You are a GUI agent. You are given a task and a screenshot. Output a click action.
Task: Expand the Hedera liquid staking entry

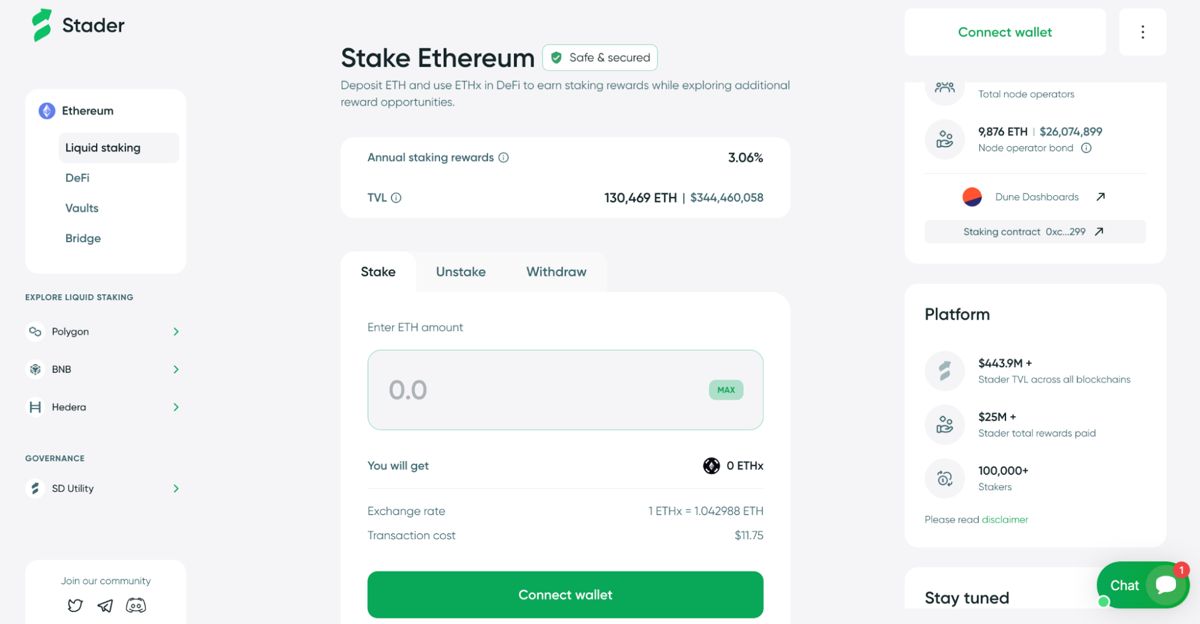(x=176, y=408)
